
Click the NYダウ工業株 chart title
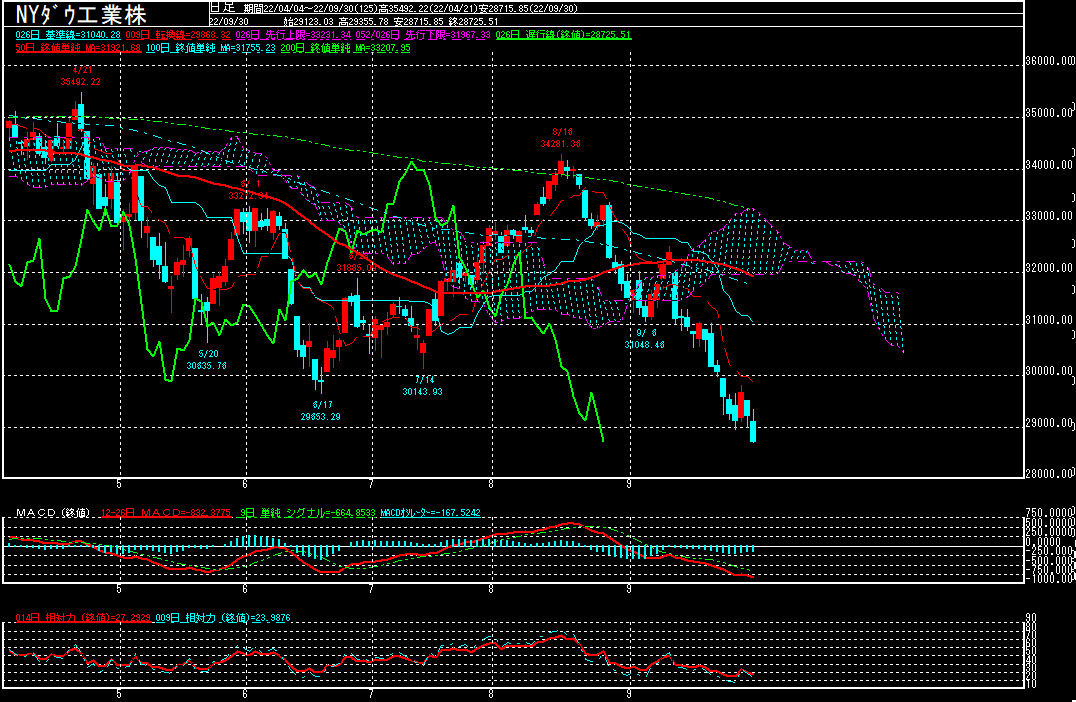click(x=80, y=14)
